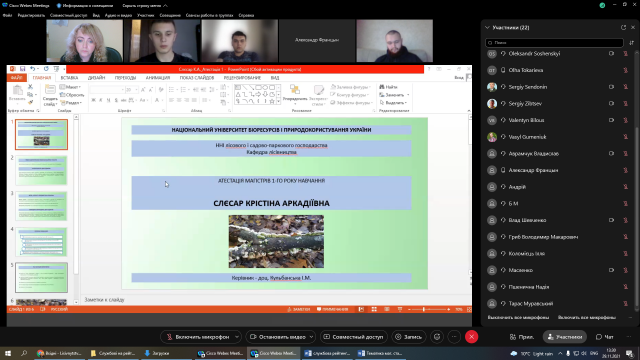The height and width of the screenshot is (360, 640).
Task: End meeting with red X button
Action: tap(471, 337)
